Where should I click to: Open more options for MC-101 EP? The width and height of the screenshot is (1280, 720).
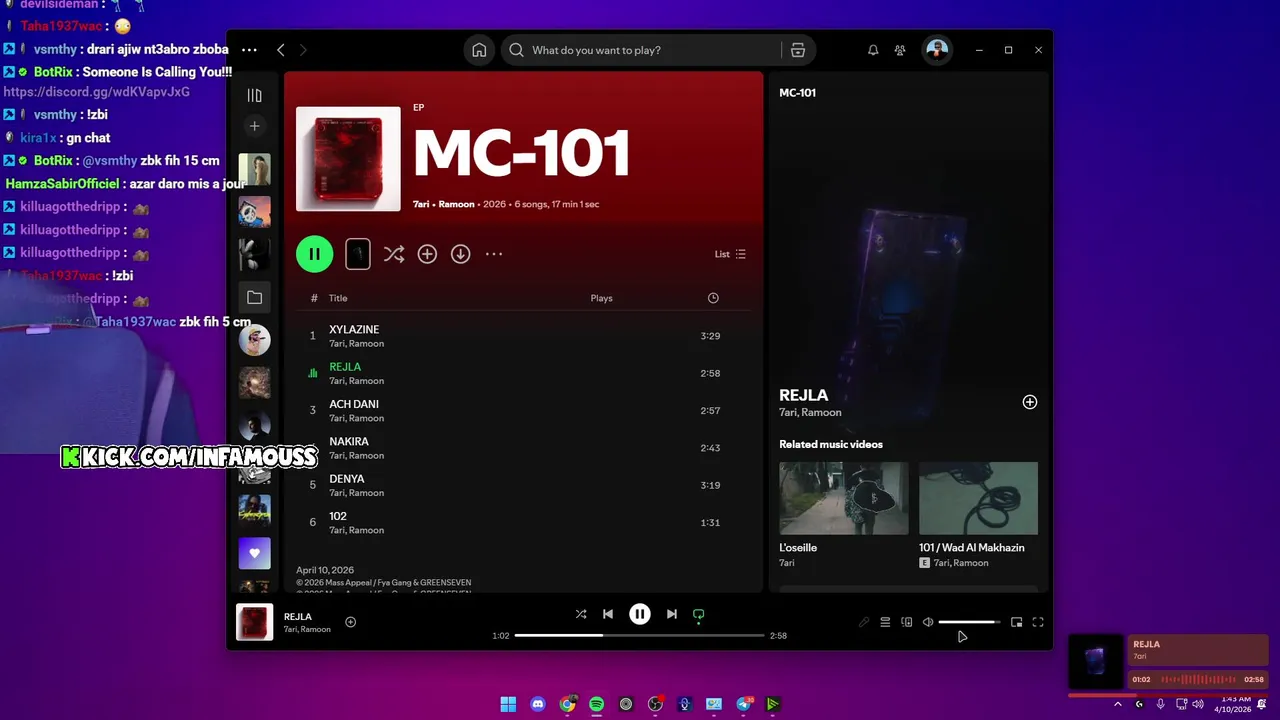tap(494, 254)
